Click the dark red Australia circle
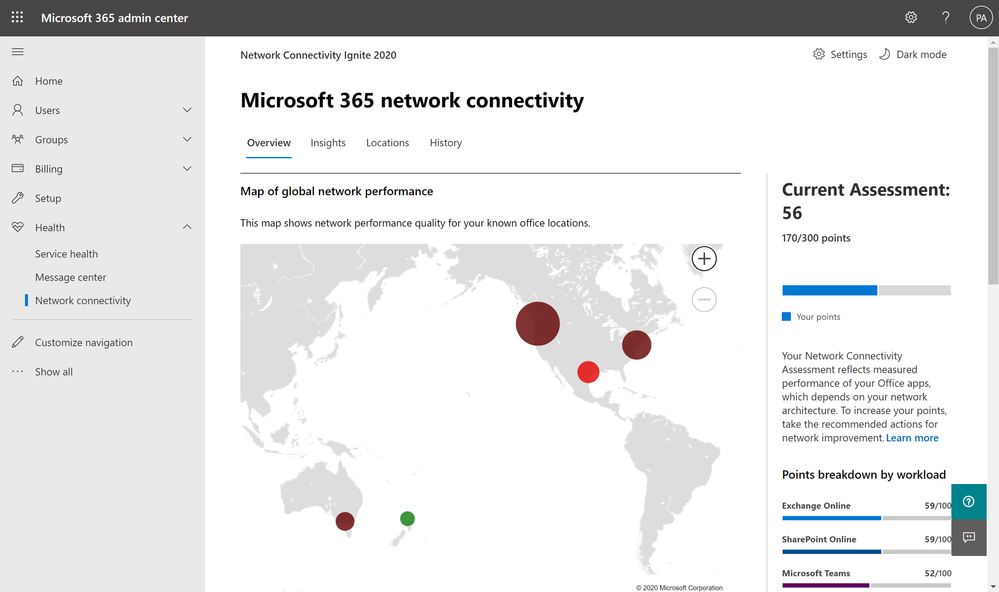 click(x=345, y=521)
